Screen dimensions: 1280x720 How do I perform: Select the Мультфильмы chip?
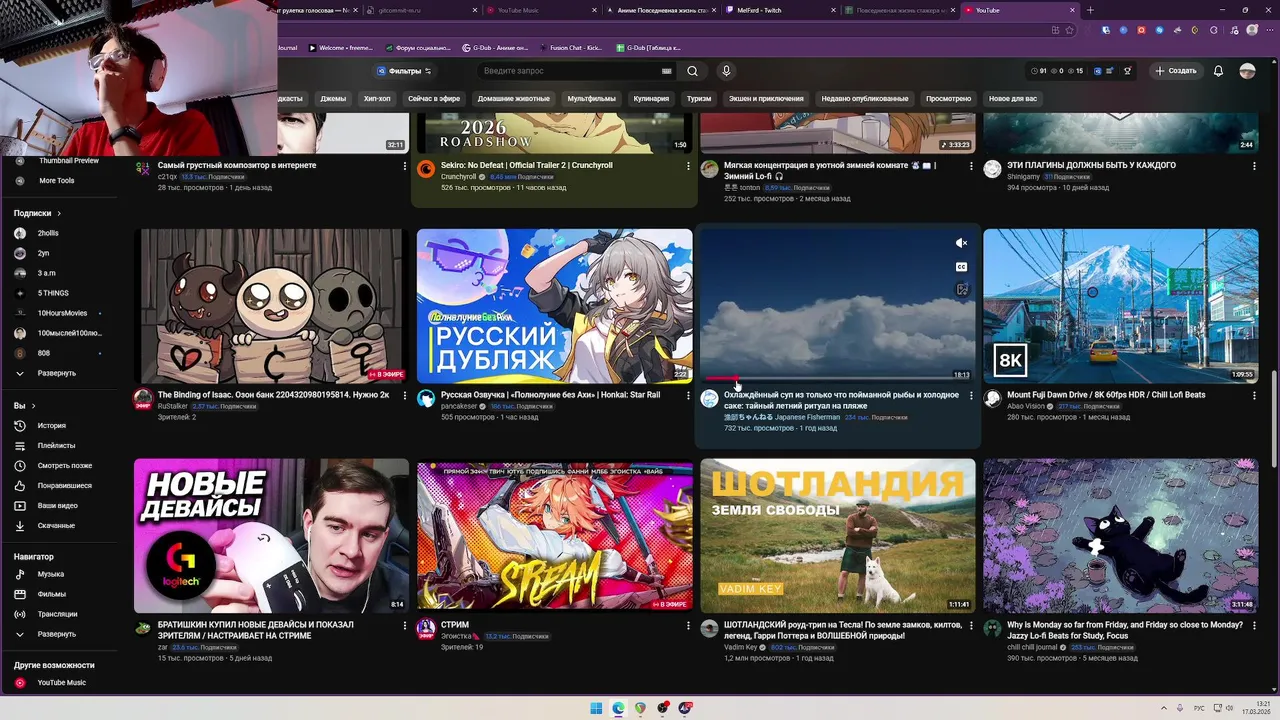[x=591, y=99]
